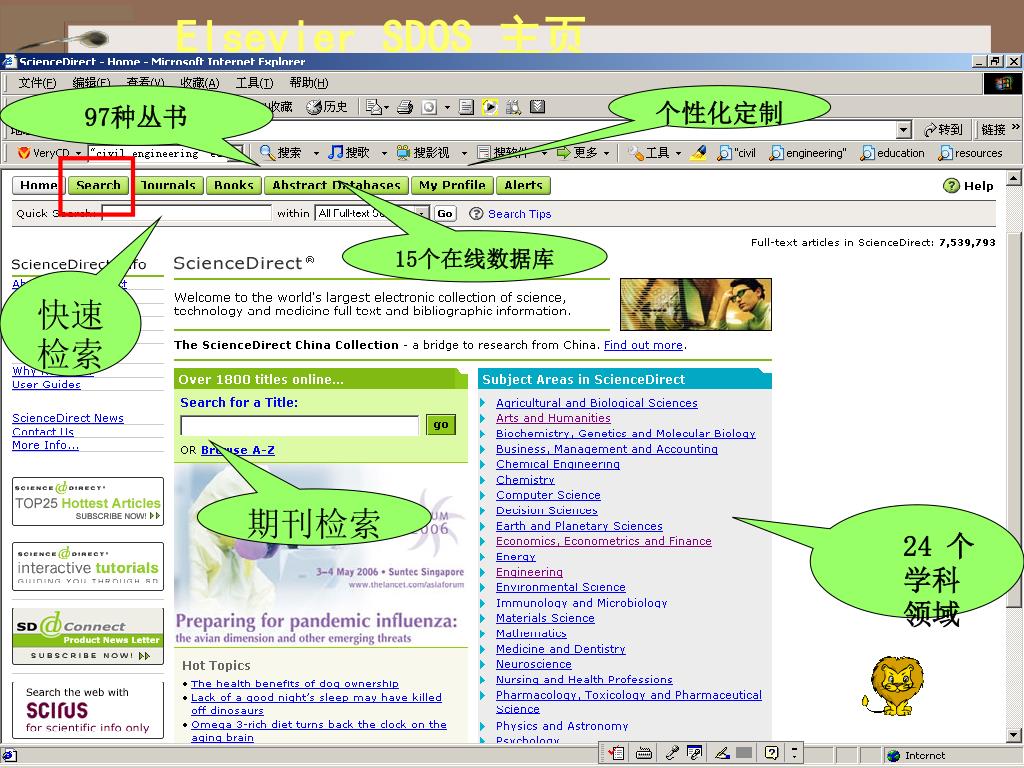The width and height of the screenshot is (1024, 768).
Task: Click the Discuss notepad icon in toolbar
Action: (466, 107)
